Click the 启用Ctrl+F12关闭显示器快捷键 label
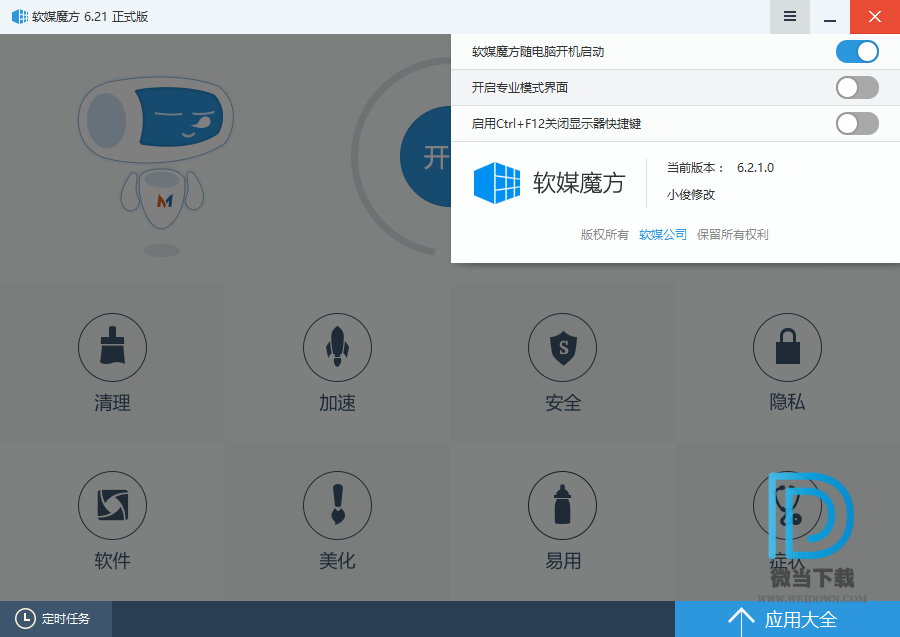Screen dimensions: 900x637 pyautogui.click(x=556, y=123)
